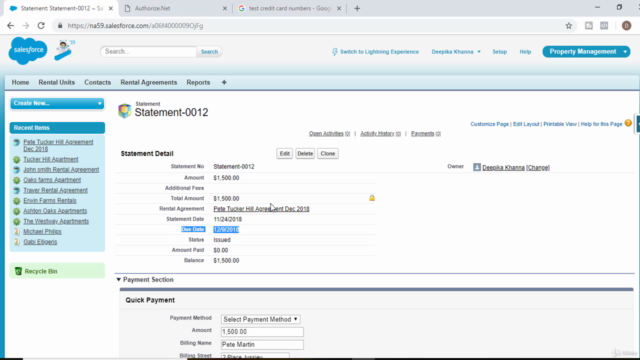Screen dimensions: 640x360
Task: Click the owner Change link
Action: tap(538, 167)
